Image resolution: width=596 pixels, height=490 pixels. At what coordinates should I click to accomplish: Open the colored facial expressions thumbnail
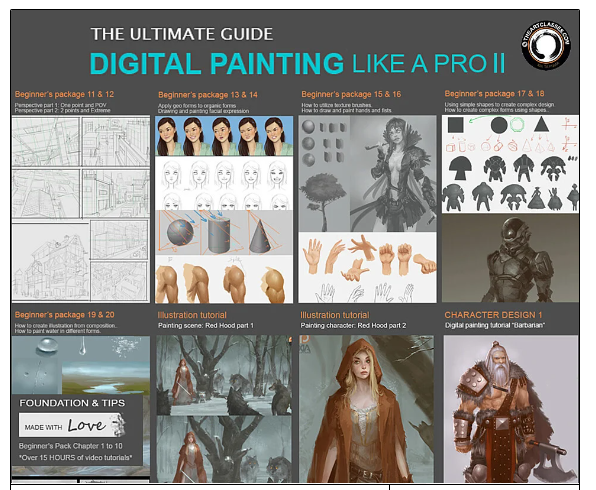click(224, 136)
